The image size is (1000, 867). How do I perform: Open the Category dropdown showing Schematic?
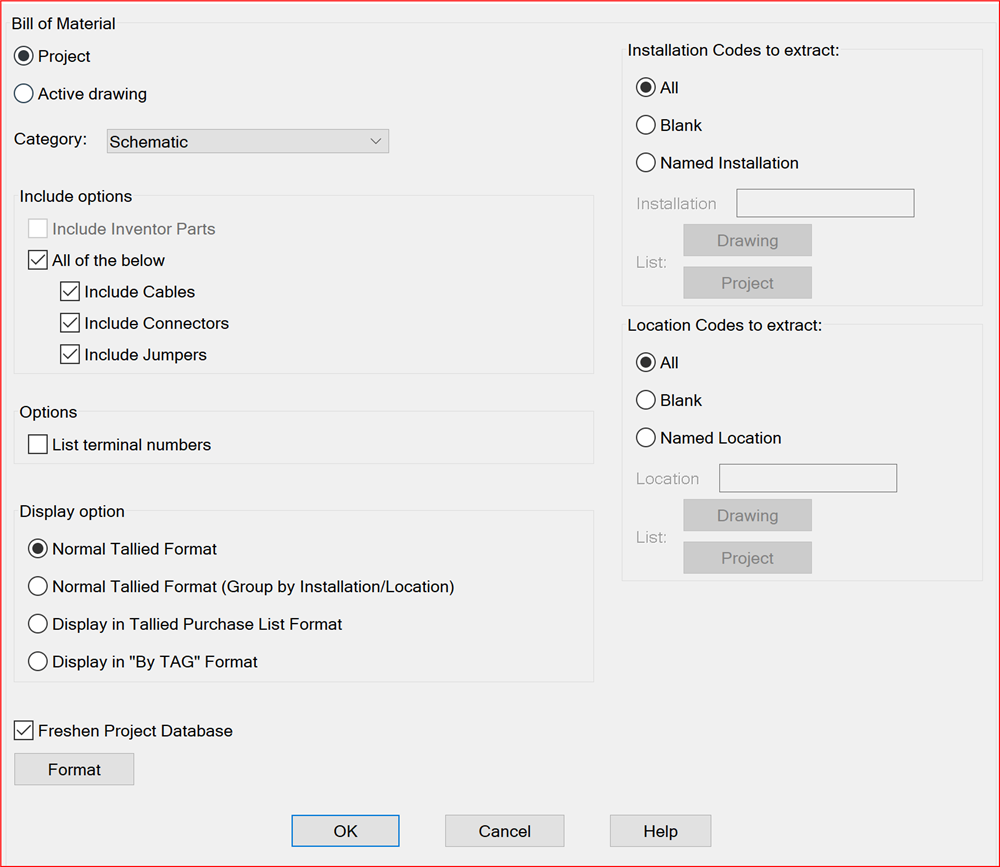pos(247,141)
